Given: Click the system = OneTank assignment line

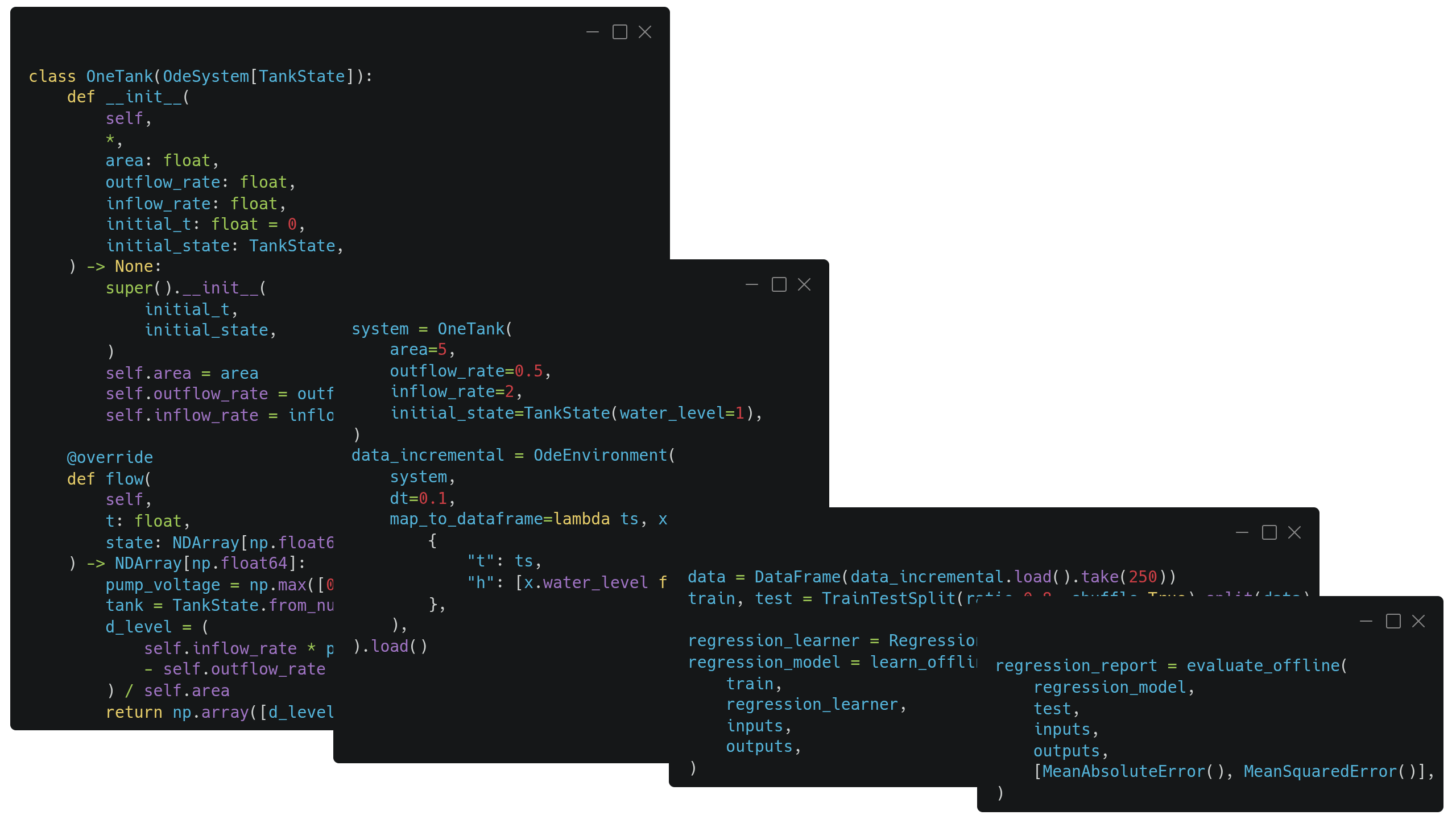Looking at the screenshot, I should 431,329.
